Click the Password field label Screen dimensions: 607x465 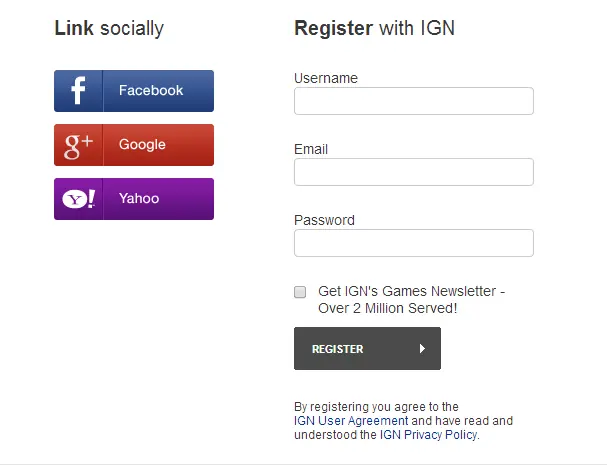(x=324, y=220)
